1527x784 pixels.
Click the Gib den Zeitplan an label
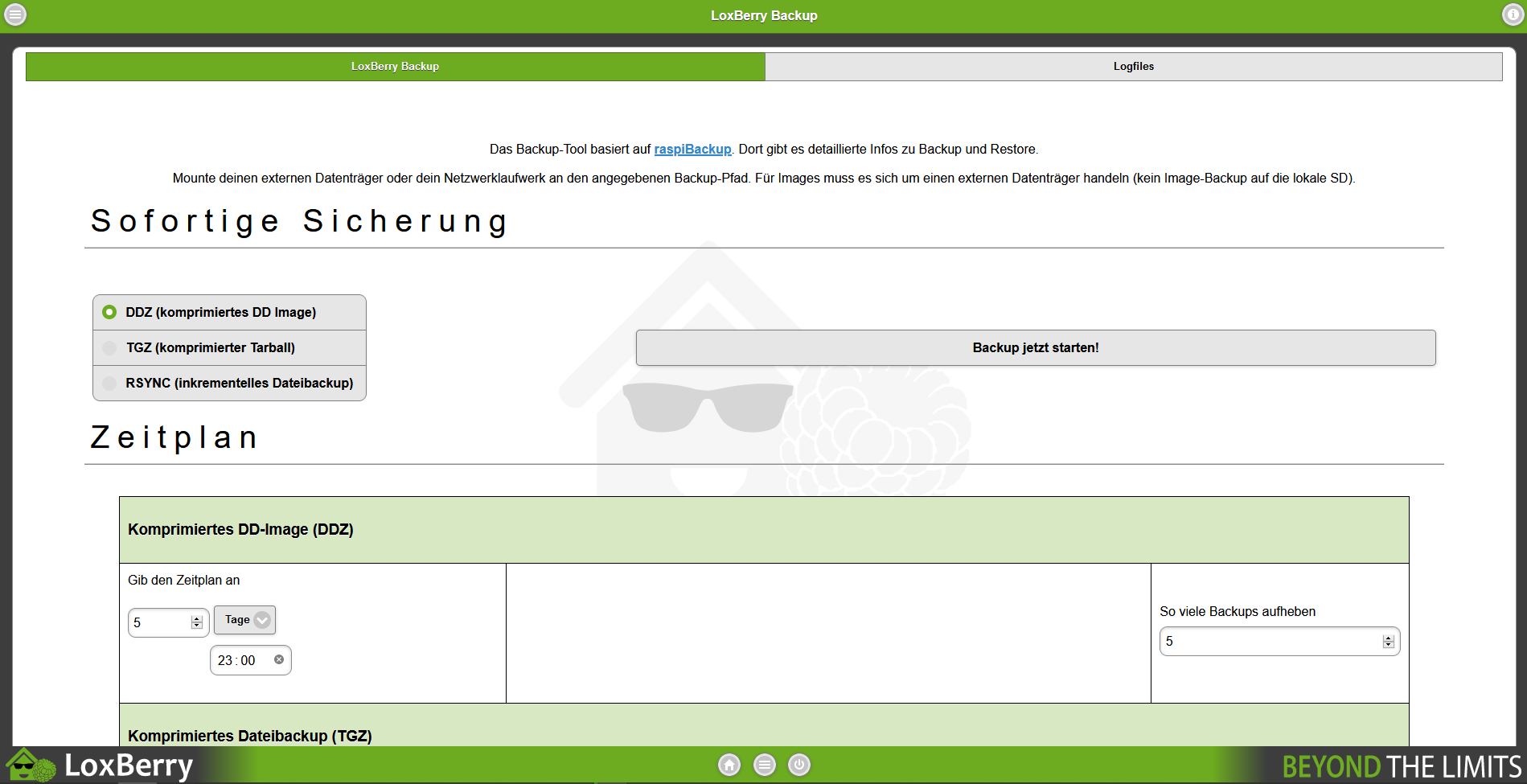183,580
